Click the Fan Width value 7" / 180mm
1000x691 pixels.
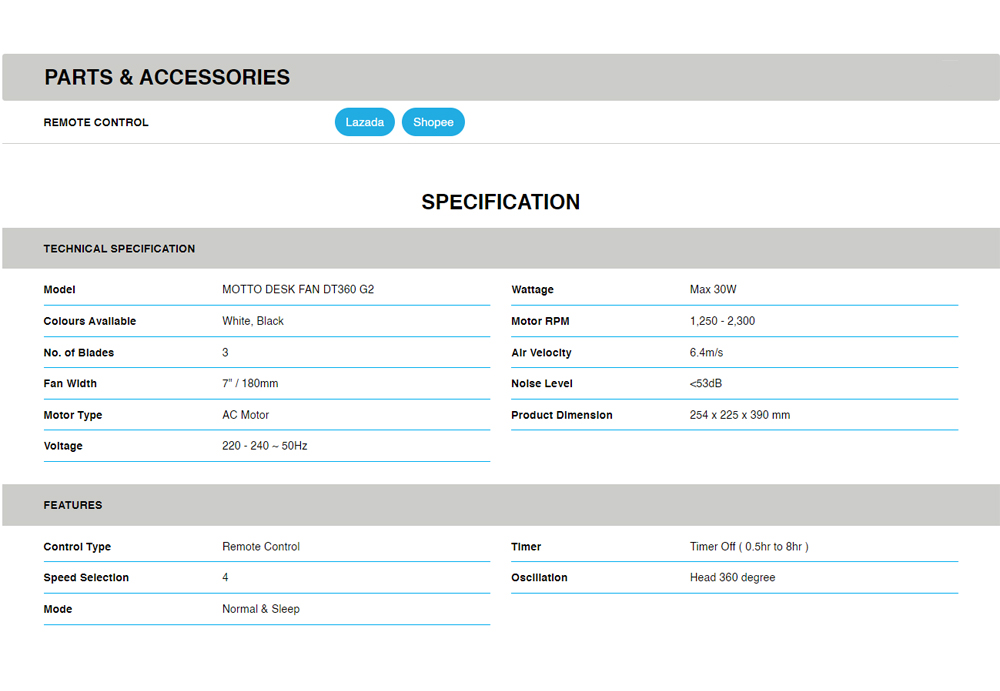[250, 384]
